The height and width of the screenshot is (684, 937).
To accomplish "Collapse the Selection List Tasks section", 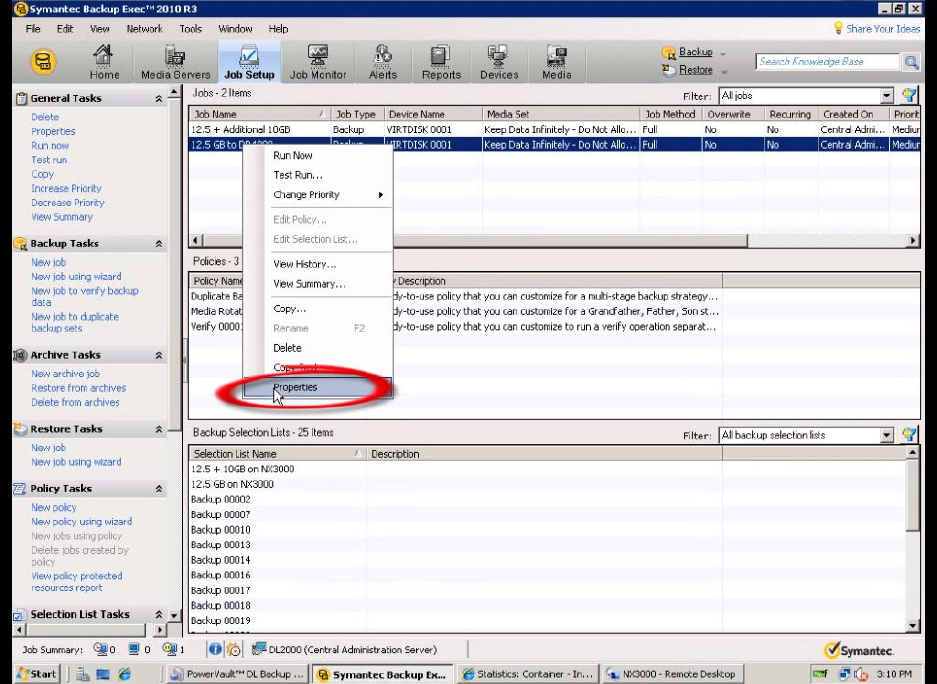I will tap(159, 615).
